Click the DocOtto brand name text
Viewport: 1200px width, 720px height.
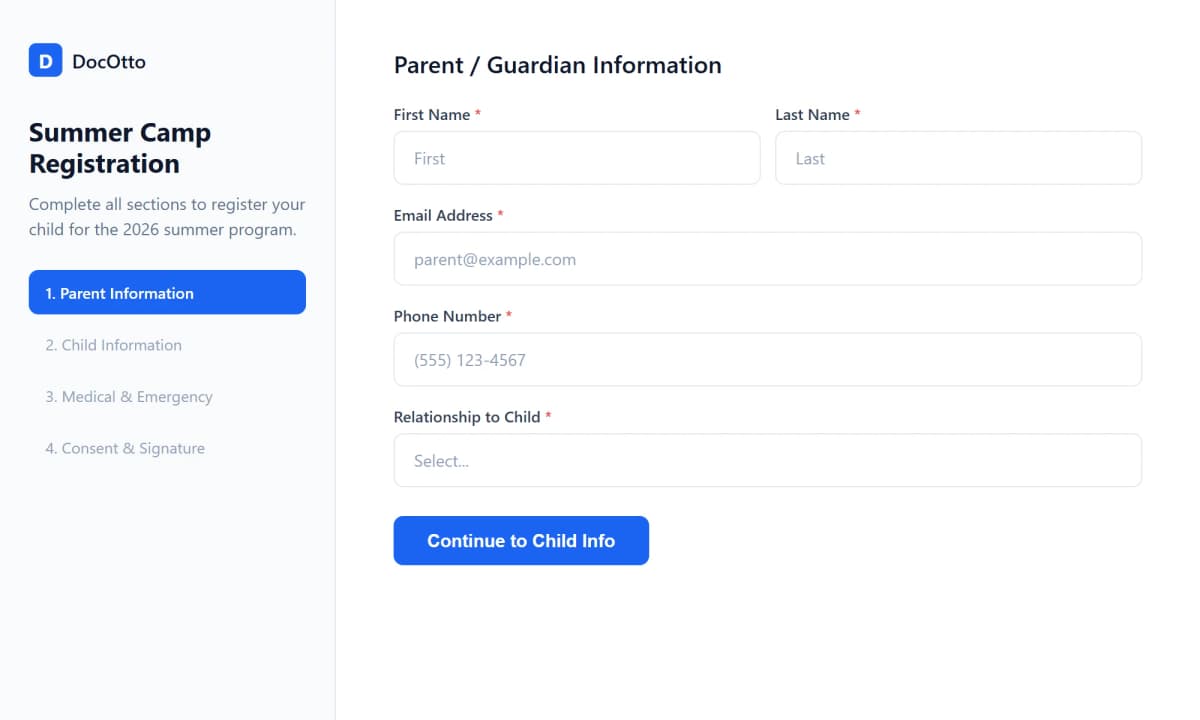(x=109, y=62)
